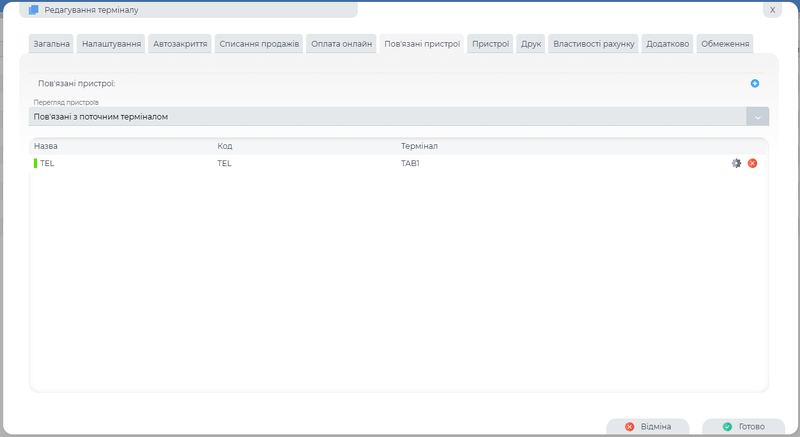
Task: Open the Друк tab
Action: [531, 44]
